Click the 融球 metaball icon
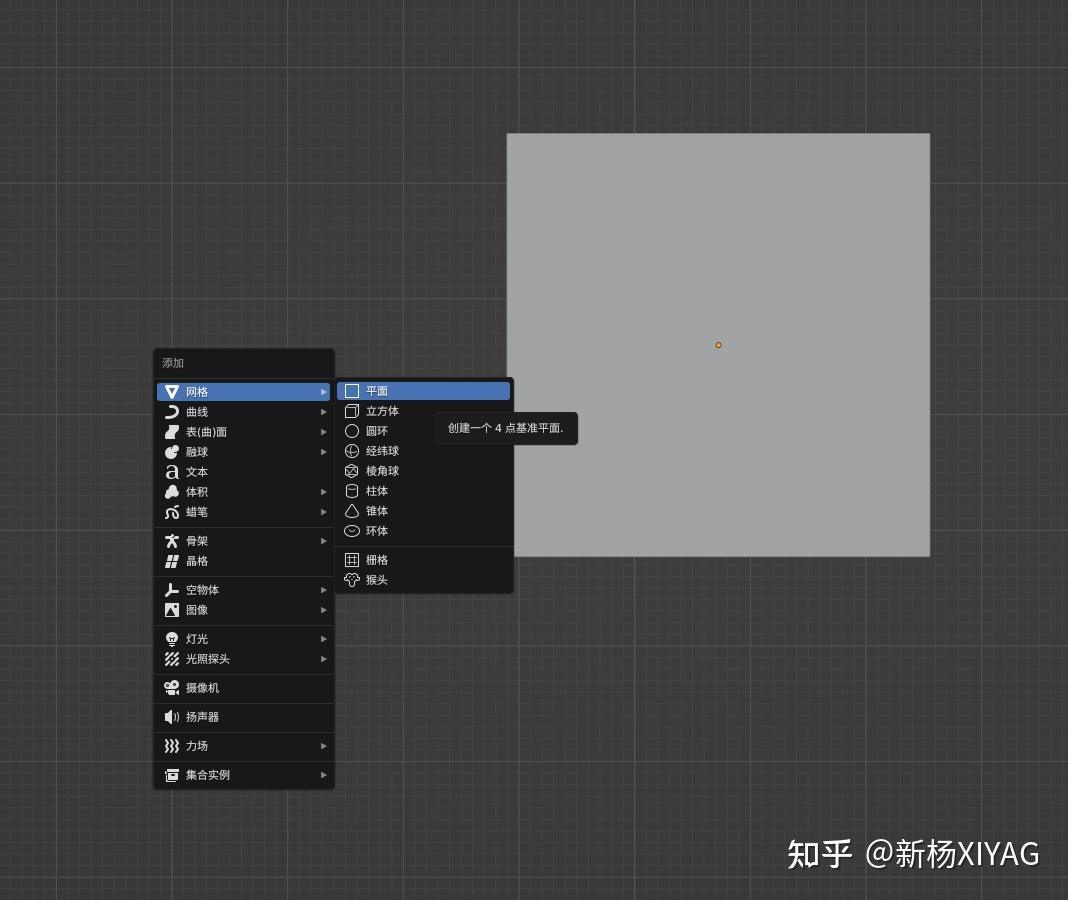This screenshot has width=1068, height=900. [172, 452]
